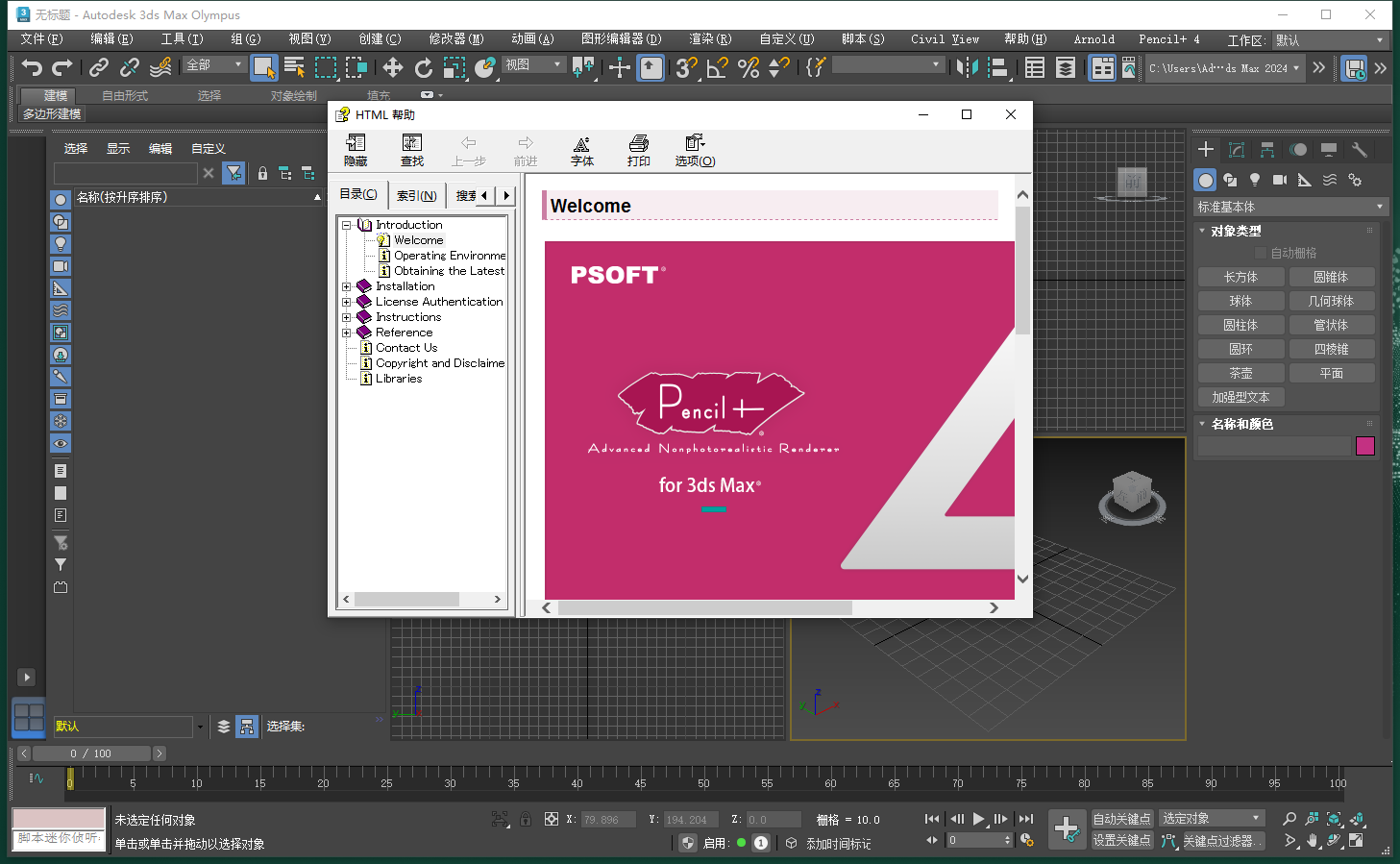Open the 全部 selection filter dropdown
The image size is (1400, 864).
pos(214,64)
